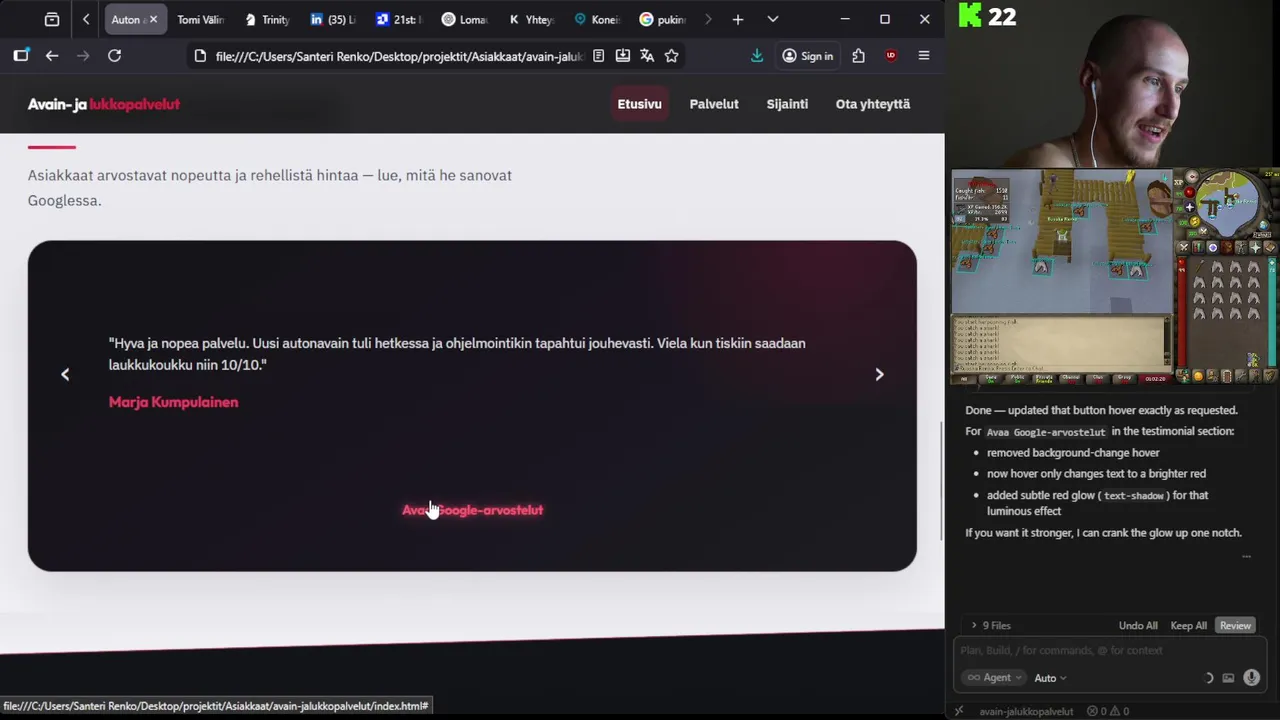Open the Sijainti navigation item
The height and width of the screenshot is (720, 1280).
pyautogui.click(x=787, y=104)
